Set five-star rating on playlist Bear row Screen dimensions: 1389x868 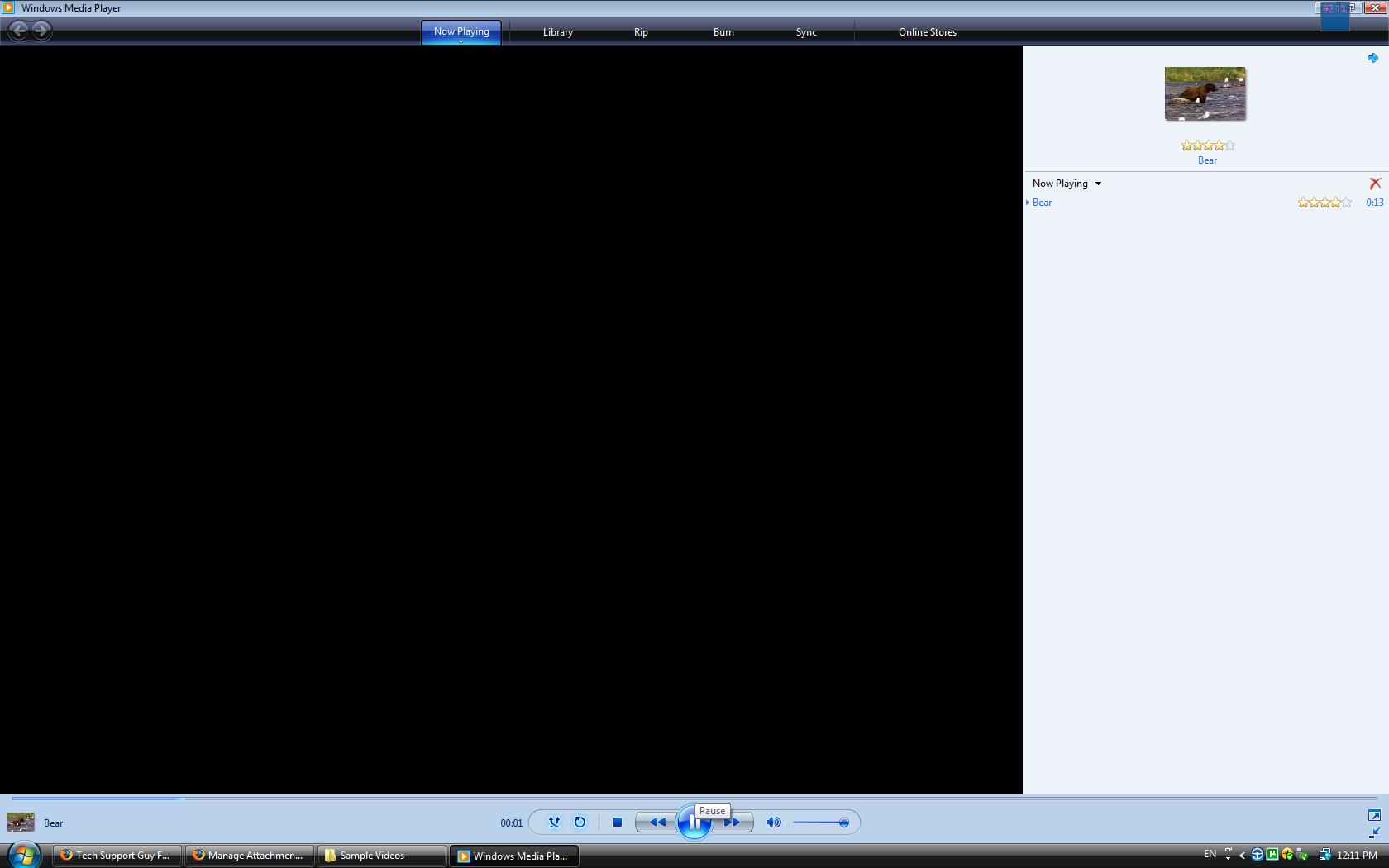(1346, 203)
